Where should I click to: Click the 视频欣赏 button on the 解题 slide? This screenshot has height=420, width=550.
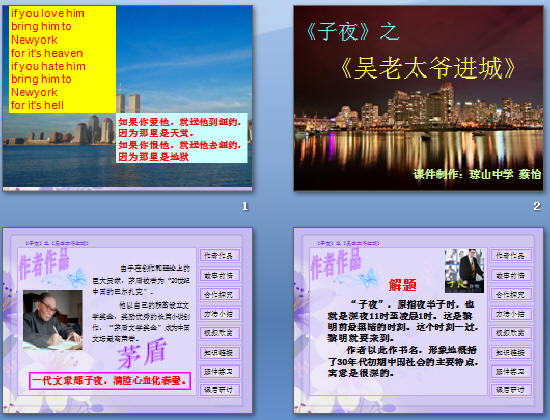click(x=511, y=333)
